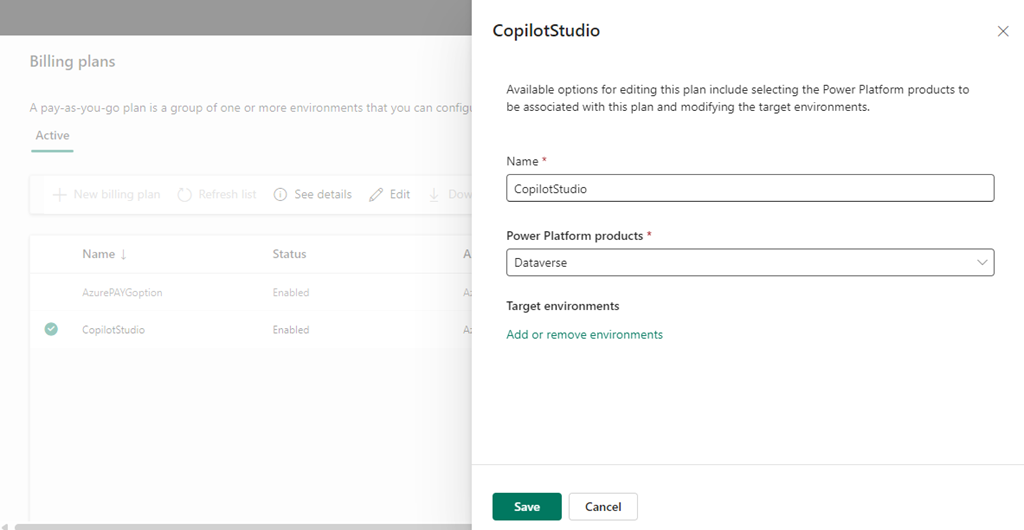Click the Refresh list icon

coord(184,195)
